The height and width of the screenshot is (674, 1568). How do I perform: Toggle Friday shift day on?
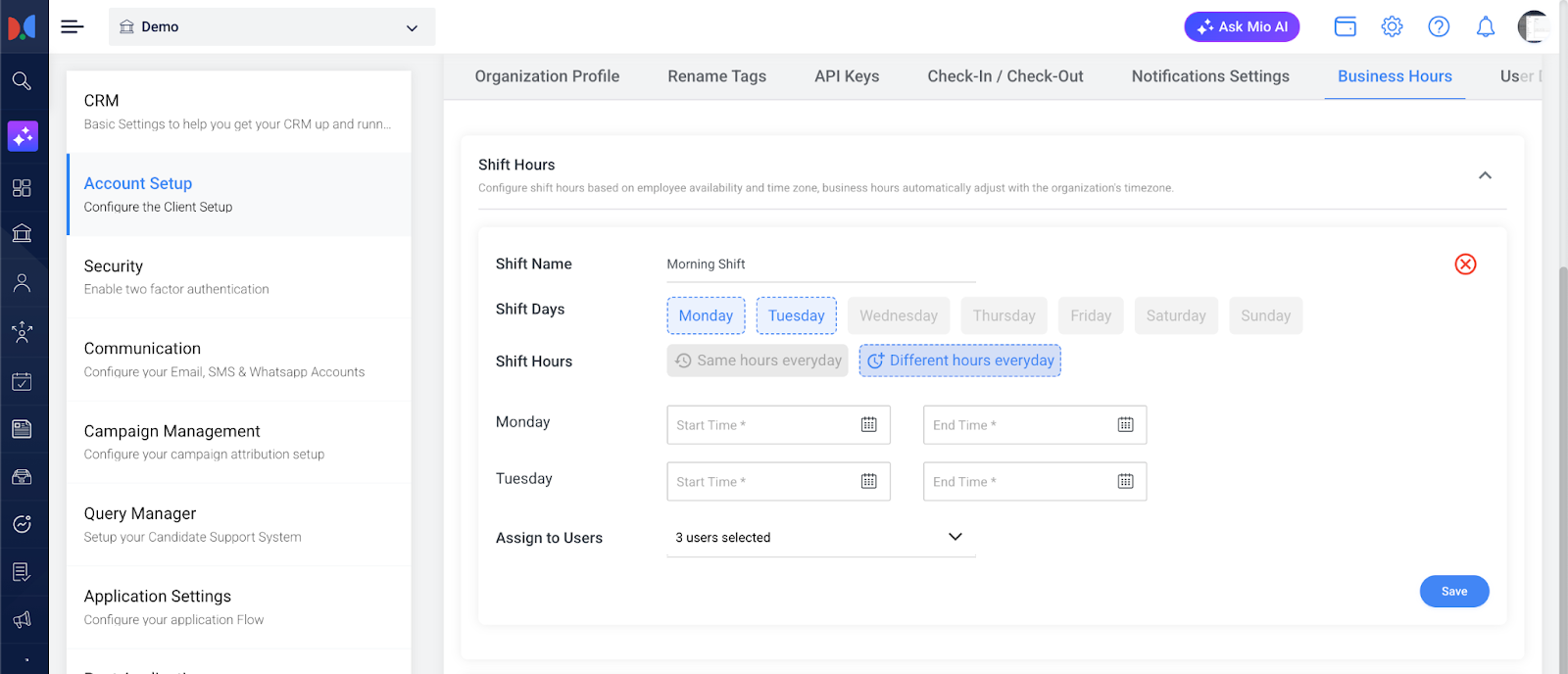(1090, 315)
